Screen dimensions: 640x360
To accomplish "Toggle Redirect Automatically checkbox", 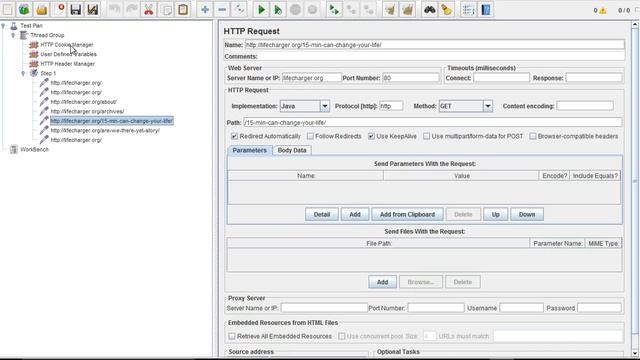I will (x=234, y=136).
